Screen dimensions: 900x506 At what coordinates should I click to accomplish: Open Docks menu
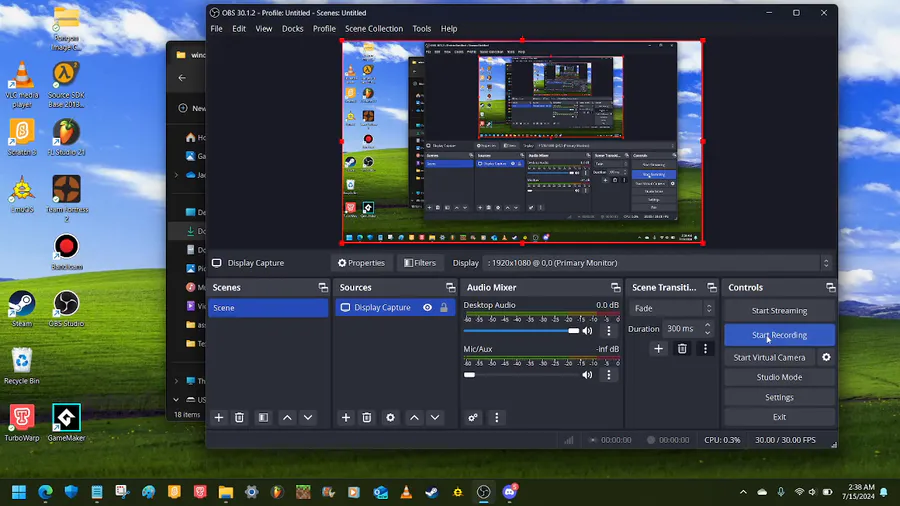click(292, 29)
